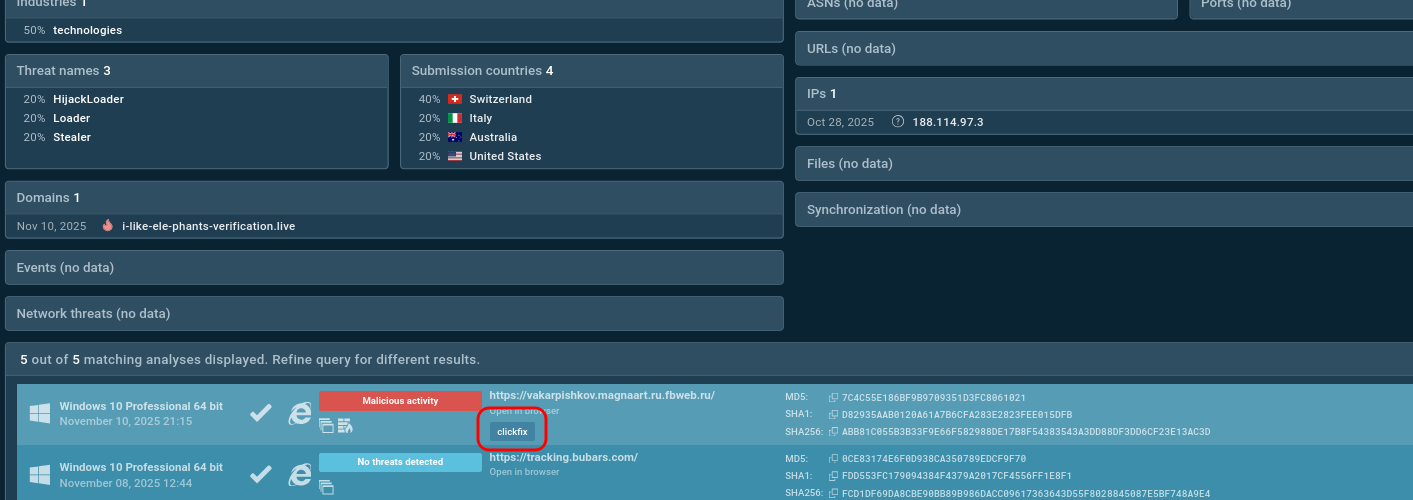This screenshot has height=500, width=1413.
Task: Copy the MD5 hash 0CE83174E6F0D938CA350789EDCF9F70
Action: pyautogui.click(x=833, y=459)
